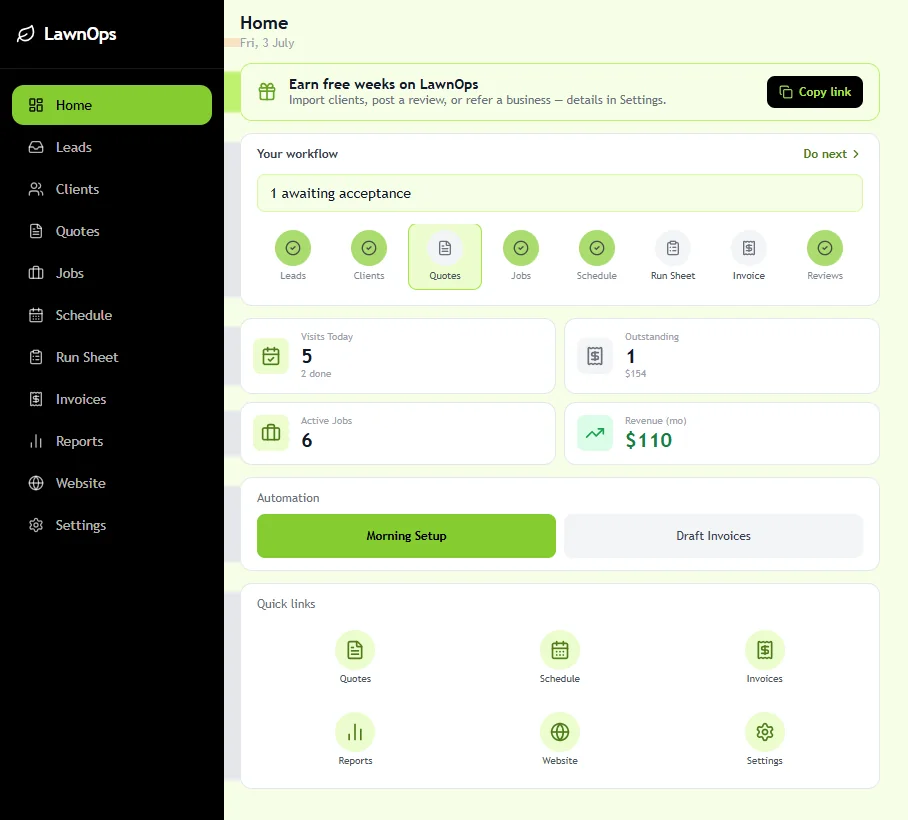Click the Invoices dollar icon in sidebar
This screenshot has height=820, width=908.
(x=36, y=399)
